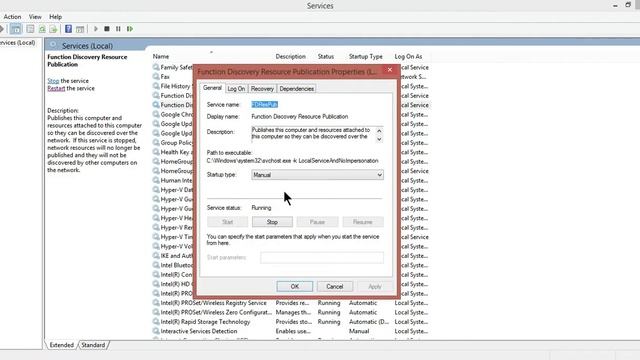Open the Action menu
This screenshot has width=640, height=360.
point(12,17)
